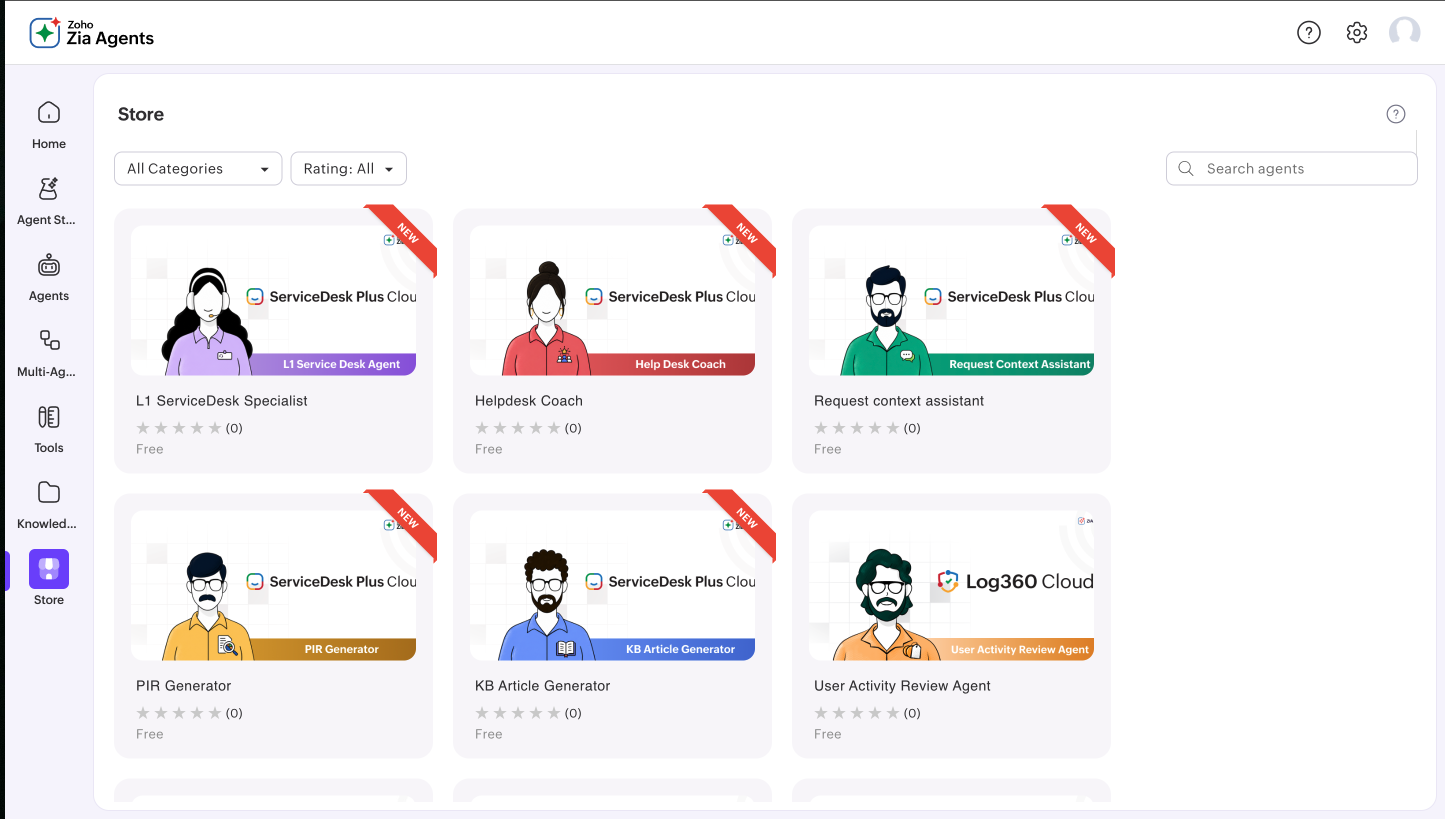Click the star rating under KB Article Generator
Screen dimensions: 1445x819
tap(518, 713)
